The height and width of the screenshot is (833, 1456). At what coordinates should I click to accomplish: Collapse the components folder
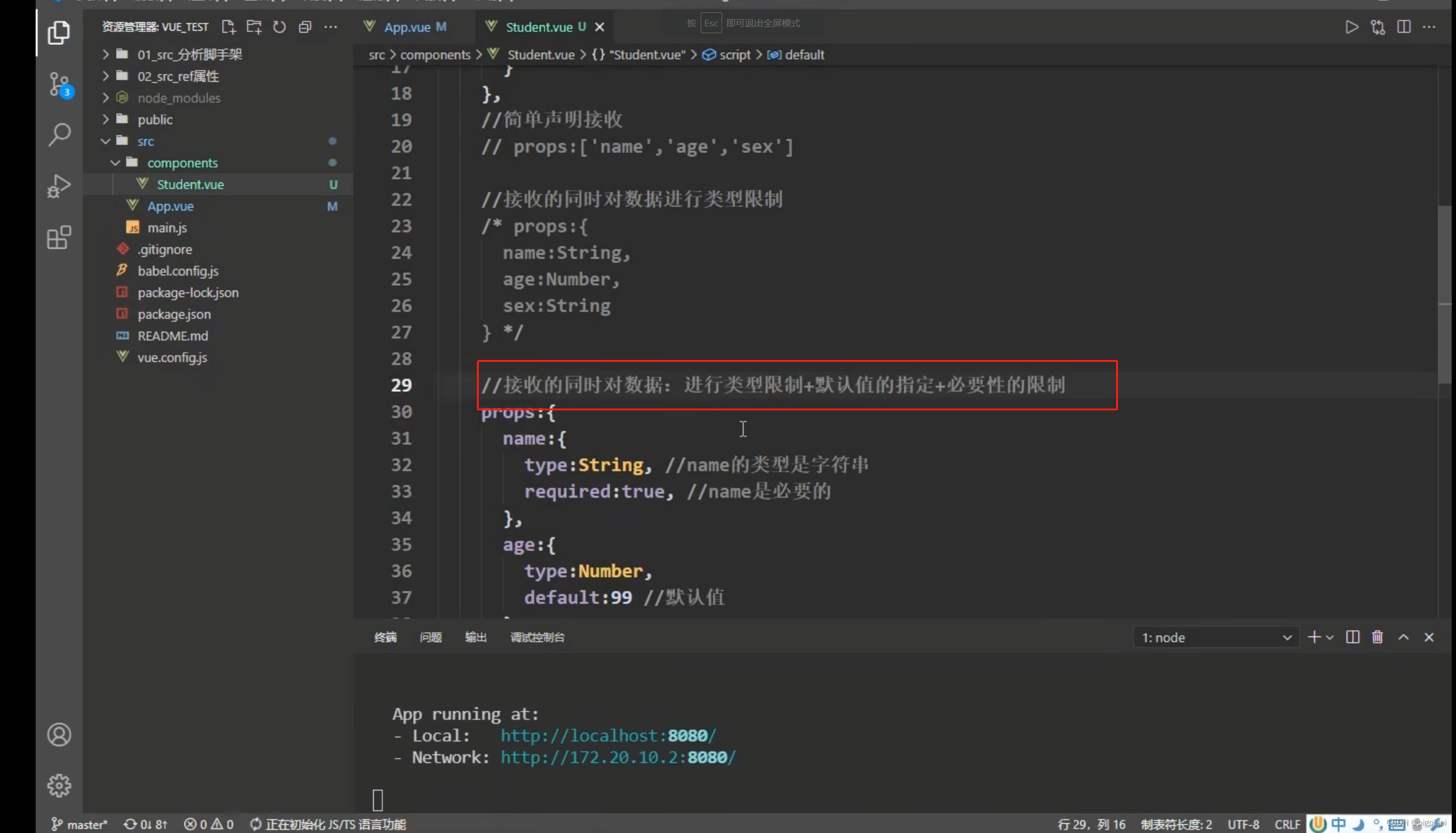[x=218, y=163]
